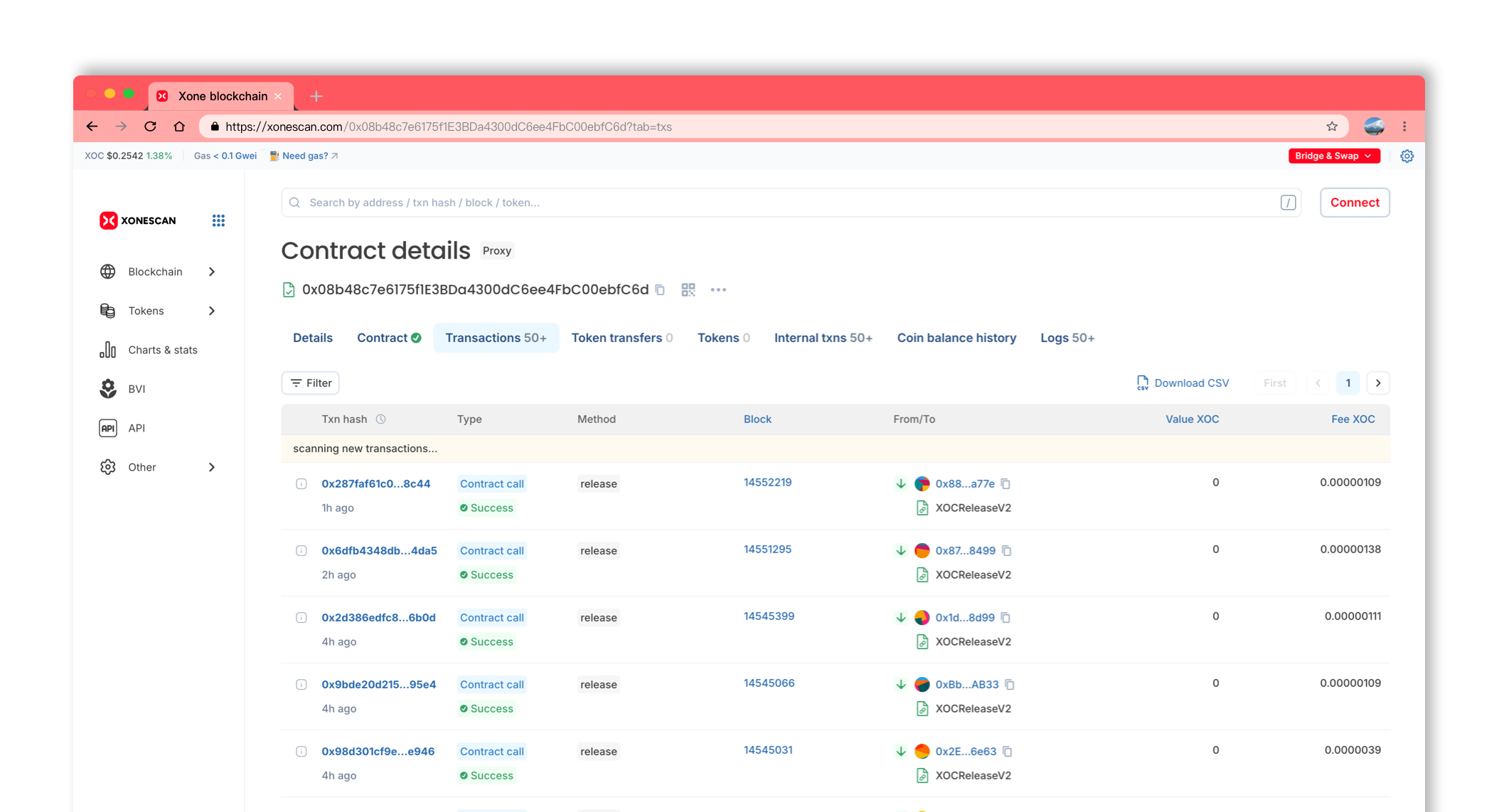Switch to the Coin balance history tab

[956, 338]
